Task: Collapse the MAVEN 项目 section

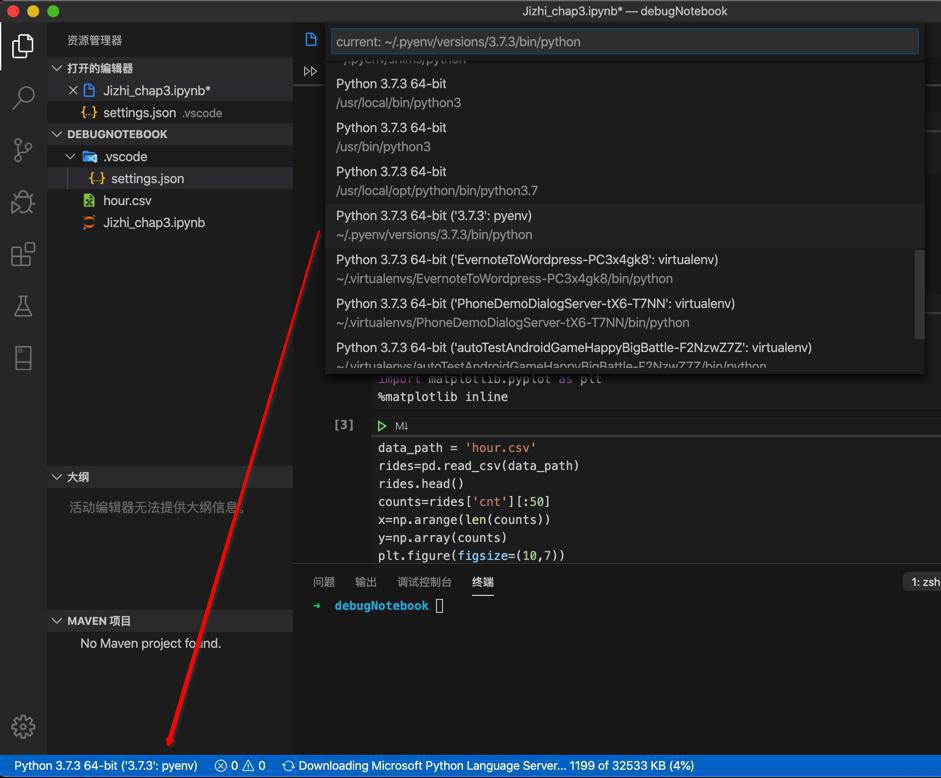Action: click(57, 621)
